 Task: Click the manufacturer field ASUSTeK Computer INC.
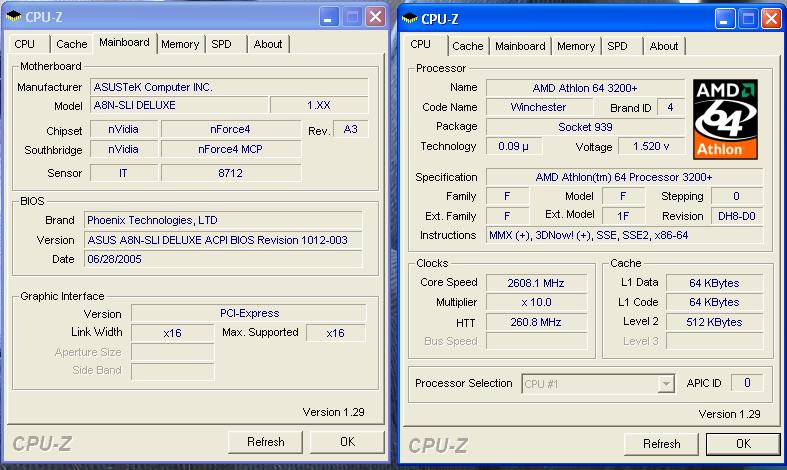[229, 87]
